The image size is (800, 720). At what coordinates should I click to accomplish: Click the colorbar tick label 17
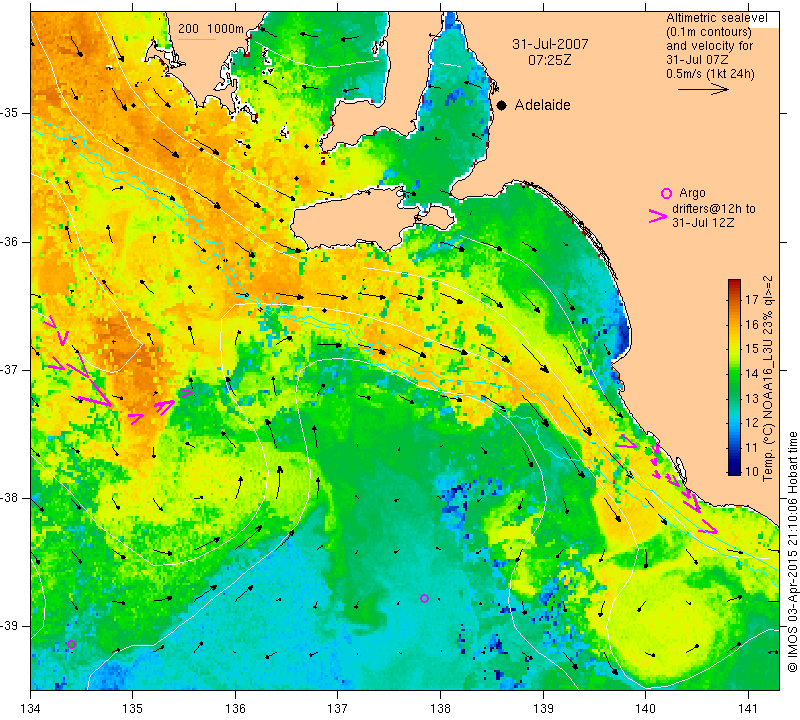pos(752,300)
